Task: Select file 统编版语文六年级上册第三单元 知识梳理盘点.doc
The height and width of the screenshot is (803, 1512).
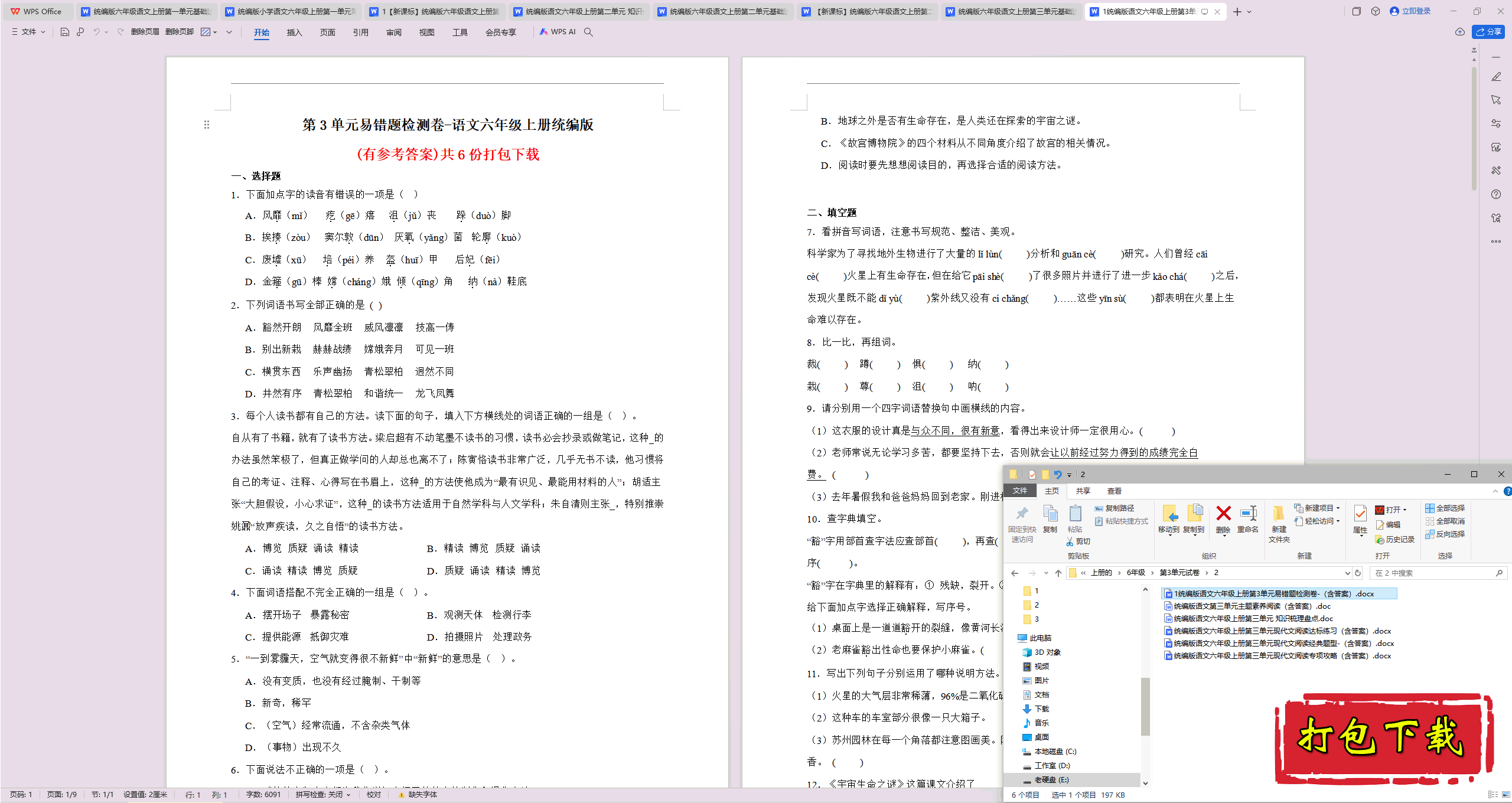Action: [x=1249, y=619]
